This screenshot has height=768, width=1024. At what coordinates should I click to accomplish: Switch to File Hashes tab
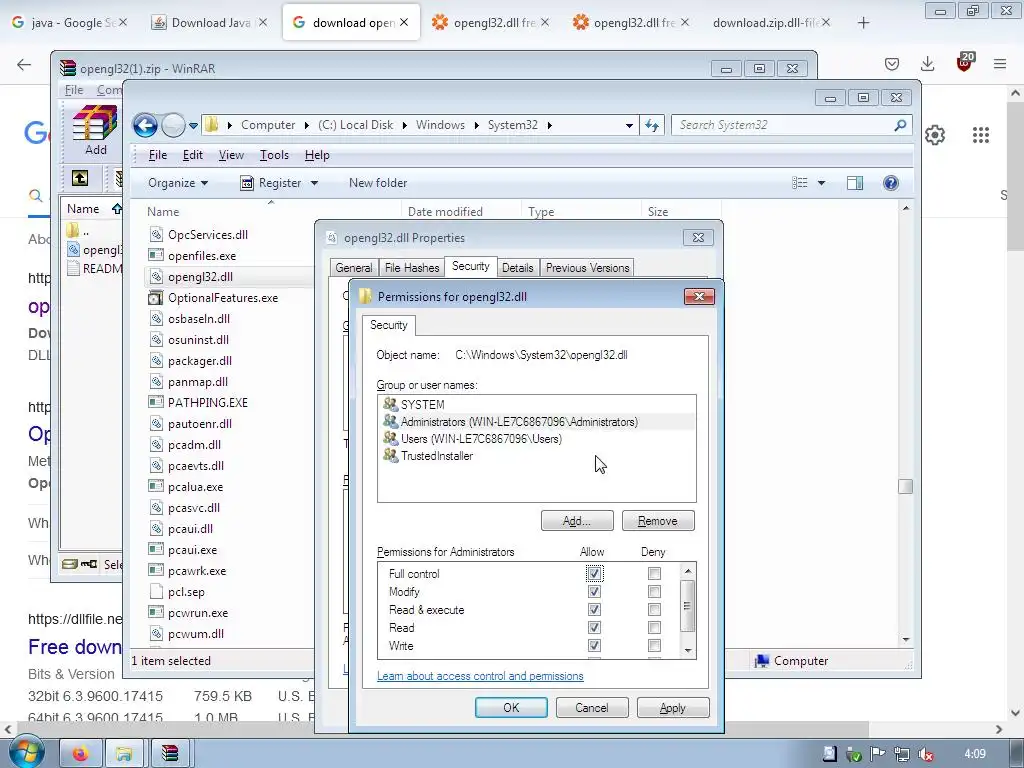(x=411, y=268)
